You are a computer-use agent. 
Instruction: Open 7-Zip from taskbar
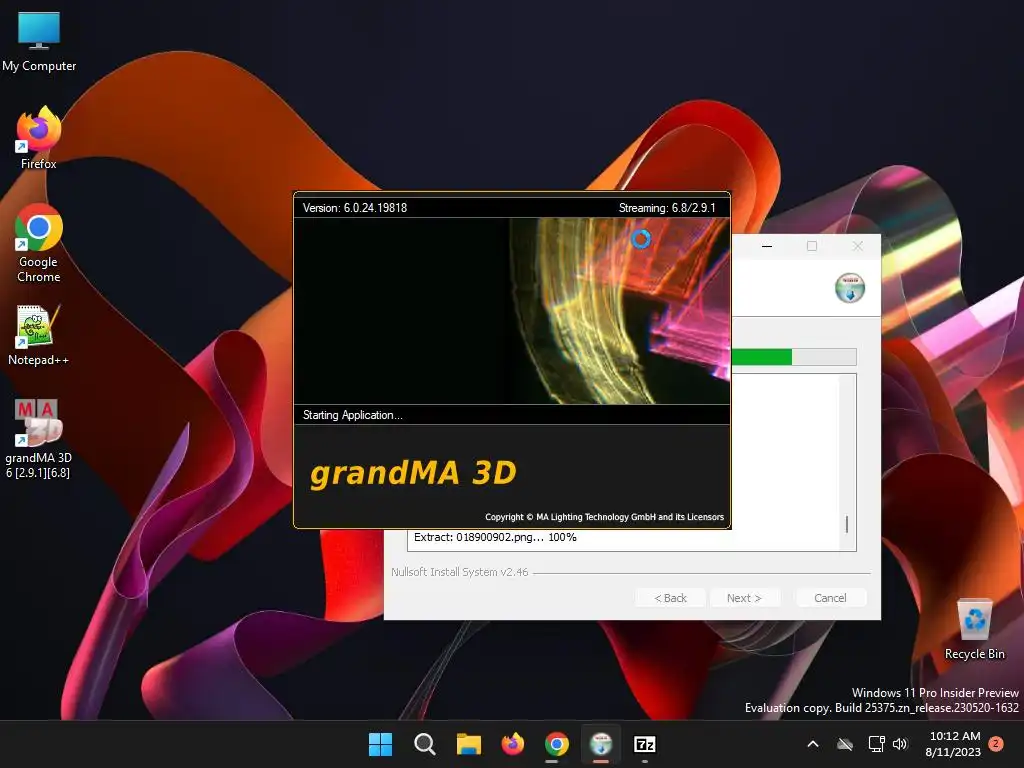(645, 744)
